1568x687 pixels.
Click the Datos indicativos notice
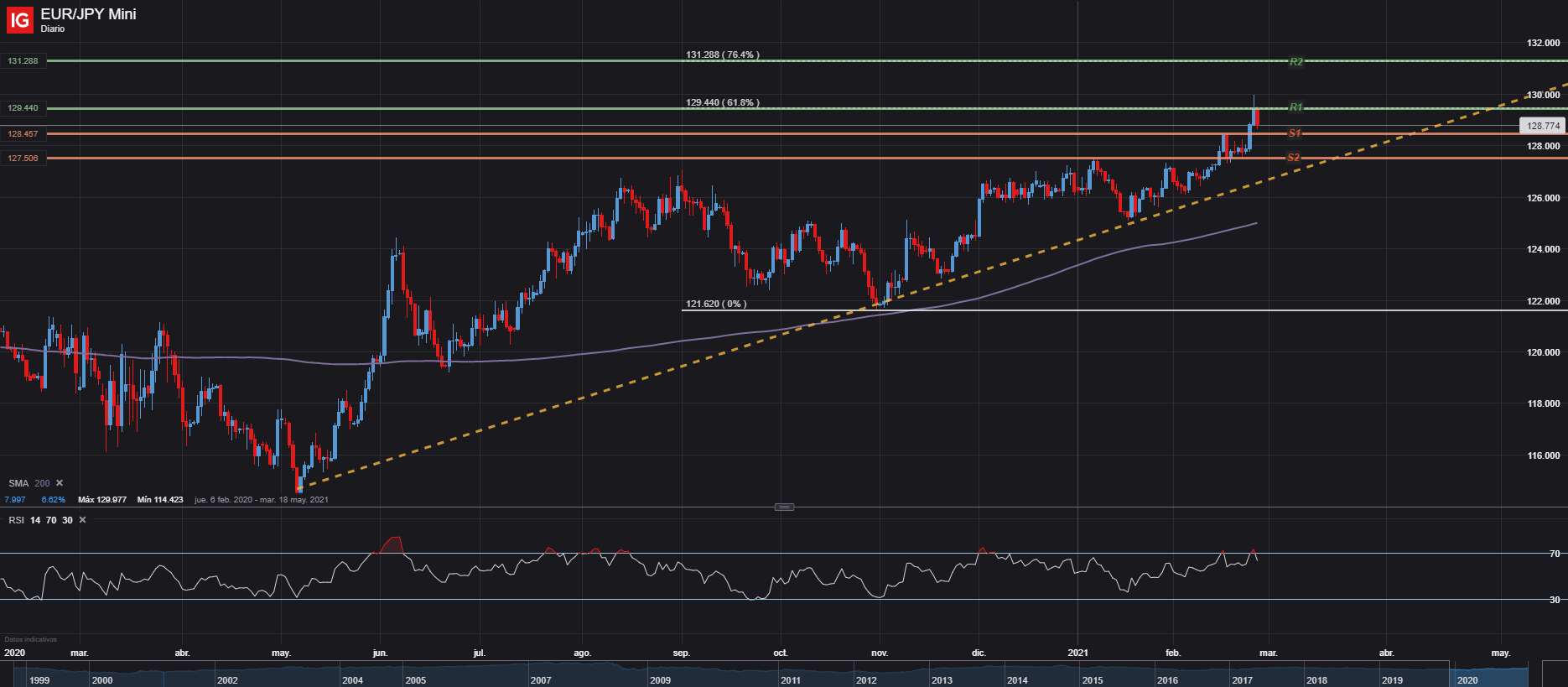31,639
